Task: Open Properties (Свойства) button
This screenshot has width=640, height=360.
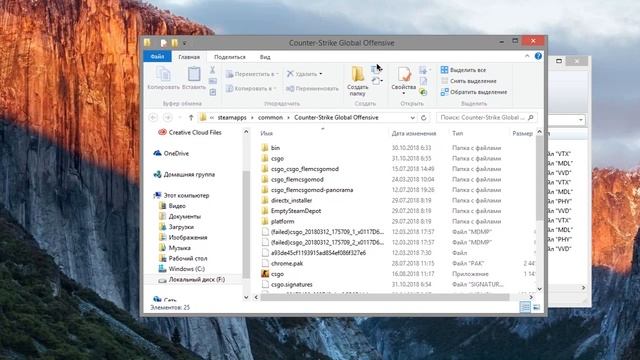Action: [x=404, y=80]
